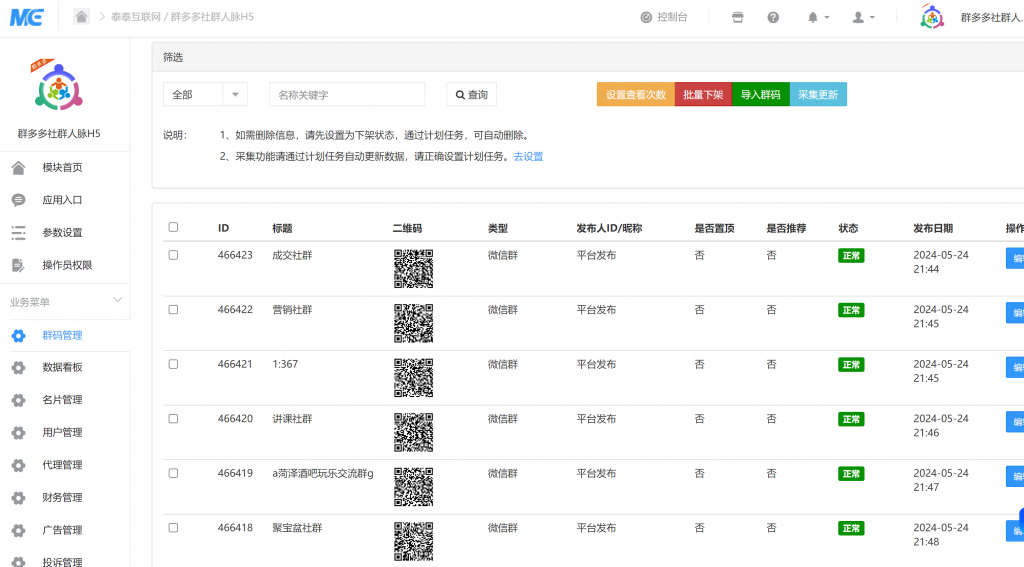Click the 正常 status badge for 466423
Screen dimensions: 1024x567
click(x=851, y=256)
